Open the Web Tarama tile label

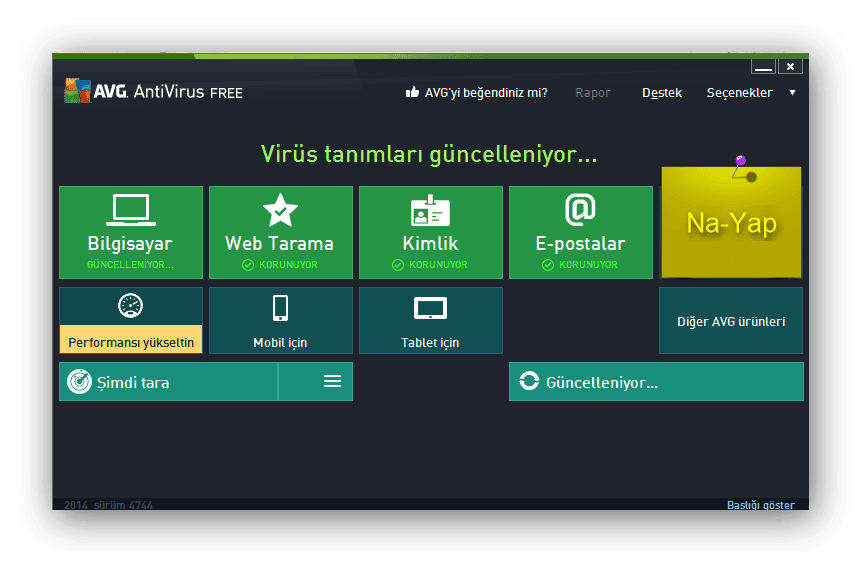click(x=279, y=243)
